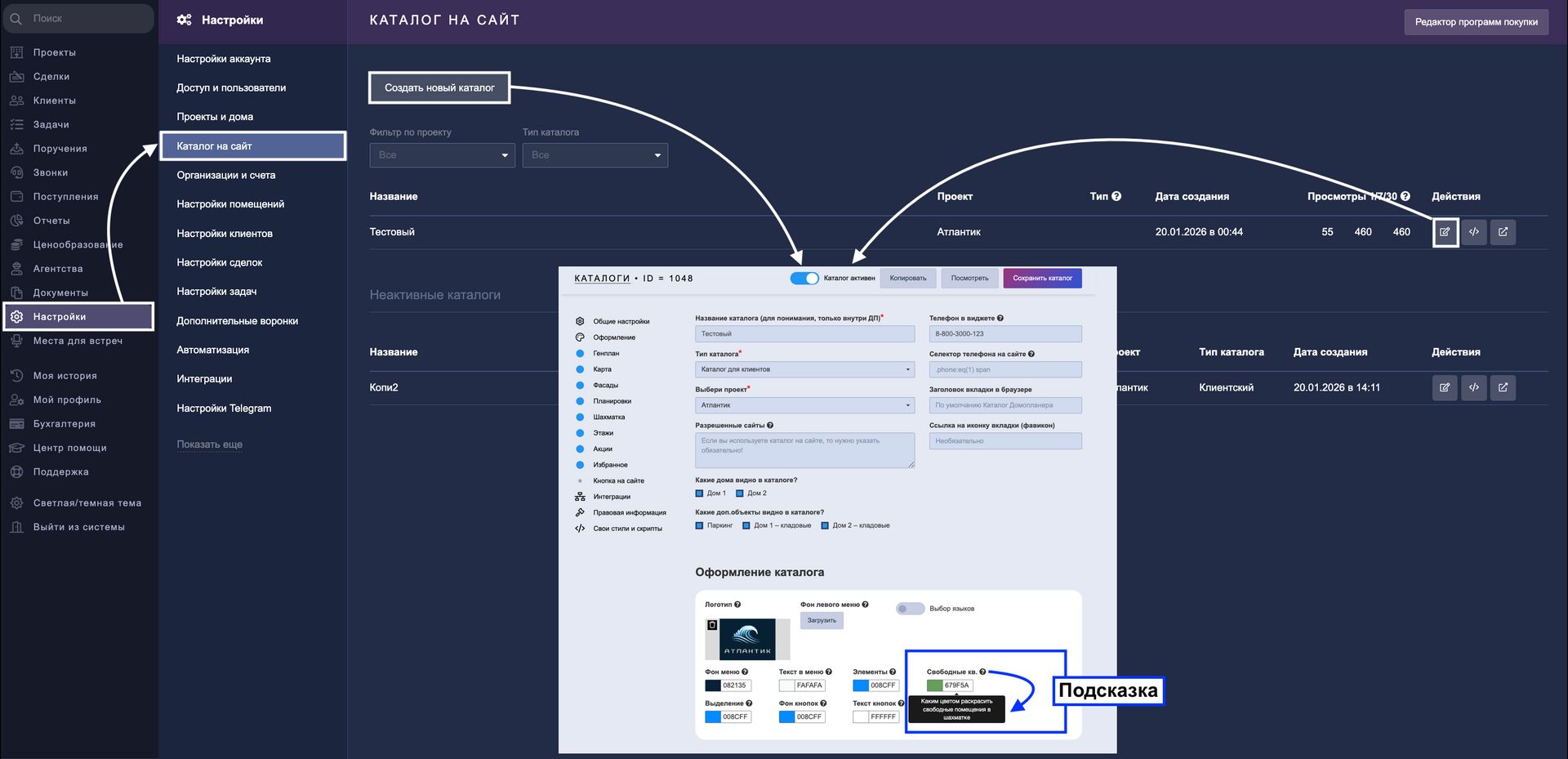
Task: Expand the Фильтр по проекту dropdown
Action: tap(442, 155)
